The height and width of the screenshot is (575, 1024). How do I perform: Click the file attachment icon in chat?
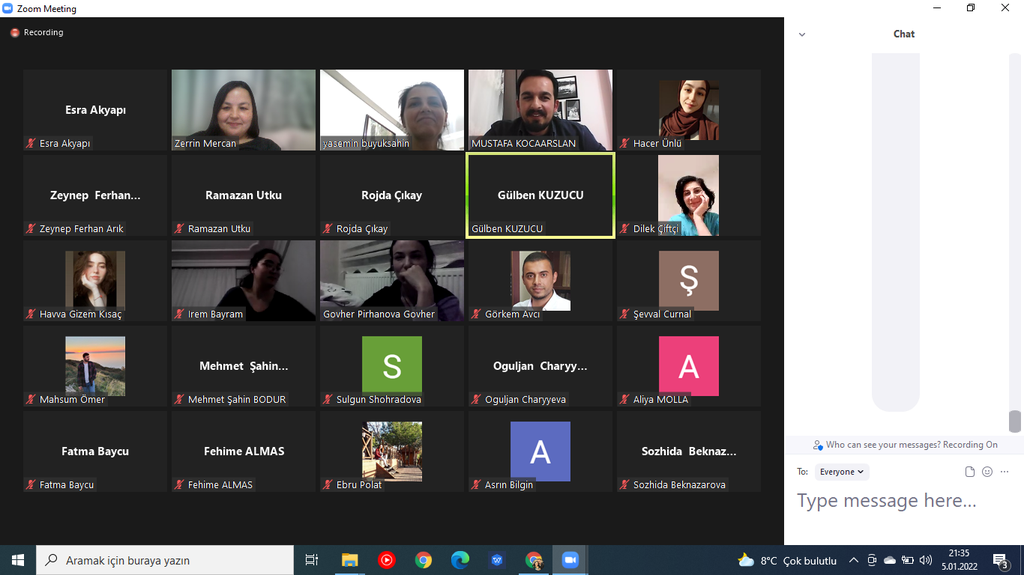[x=969, y=472]
